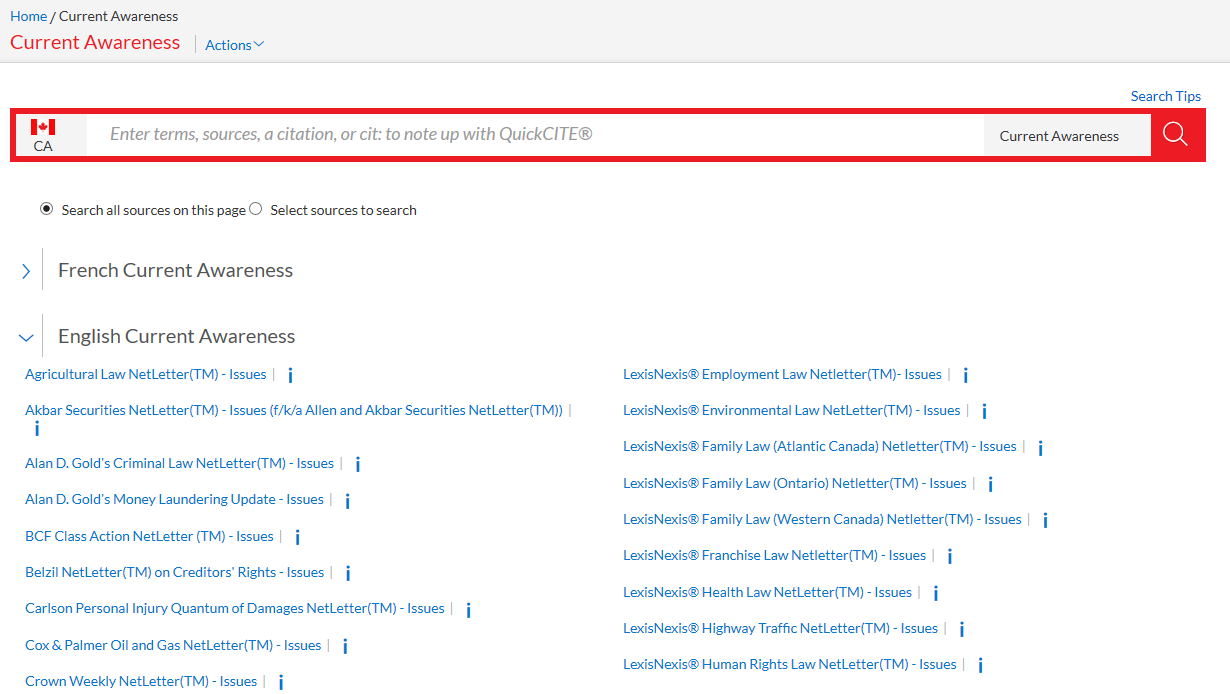Open Akbar Securities NetLetter(TM) - Issues link

click(x=294, y=410)
